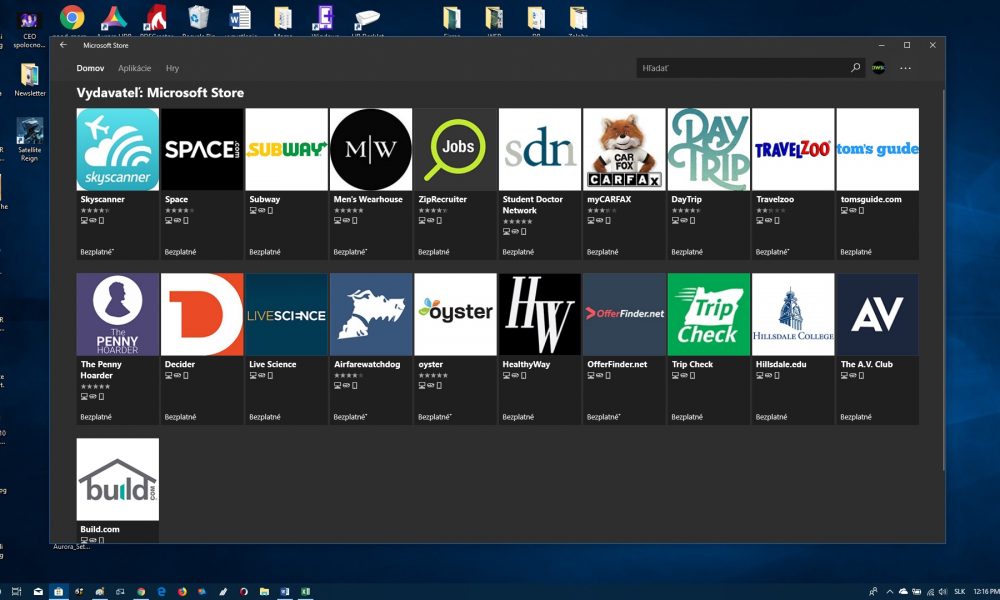Open the SLK language indicator
The height and width of the screenshot is (600, 1000).
click(960, 592)
